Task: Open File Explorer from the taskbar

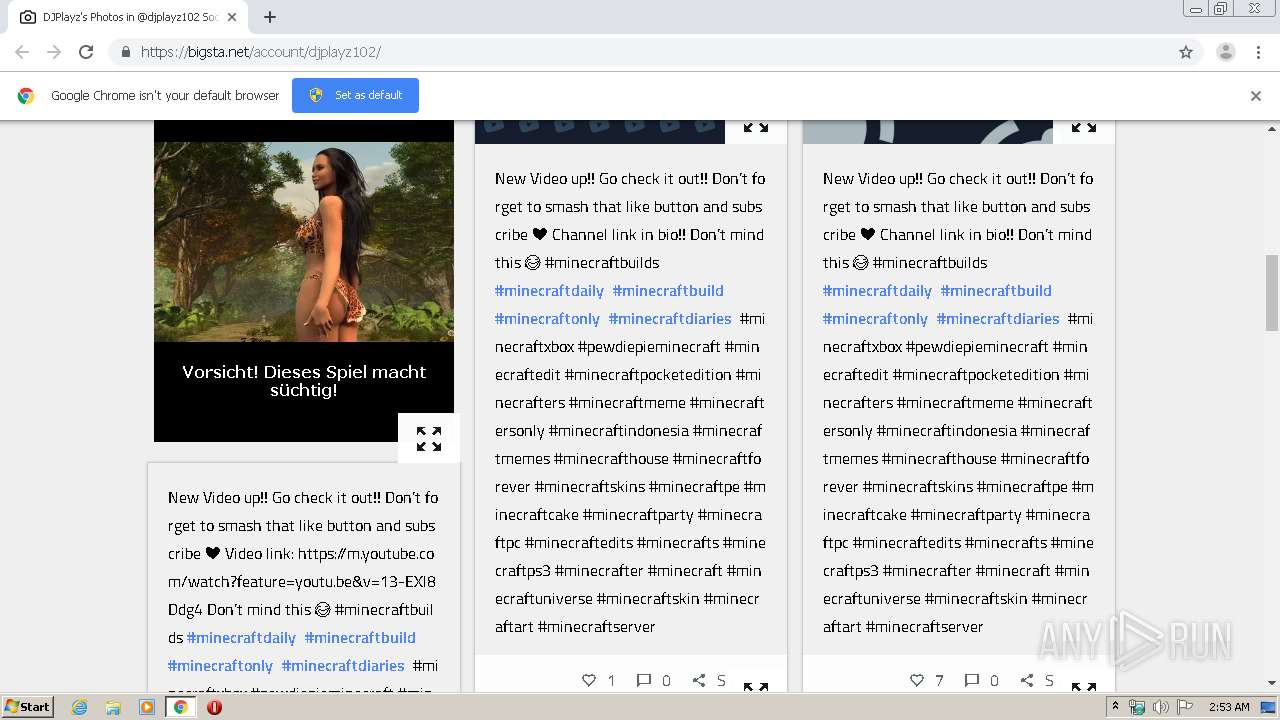Action: (x=113, y=707)
